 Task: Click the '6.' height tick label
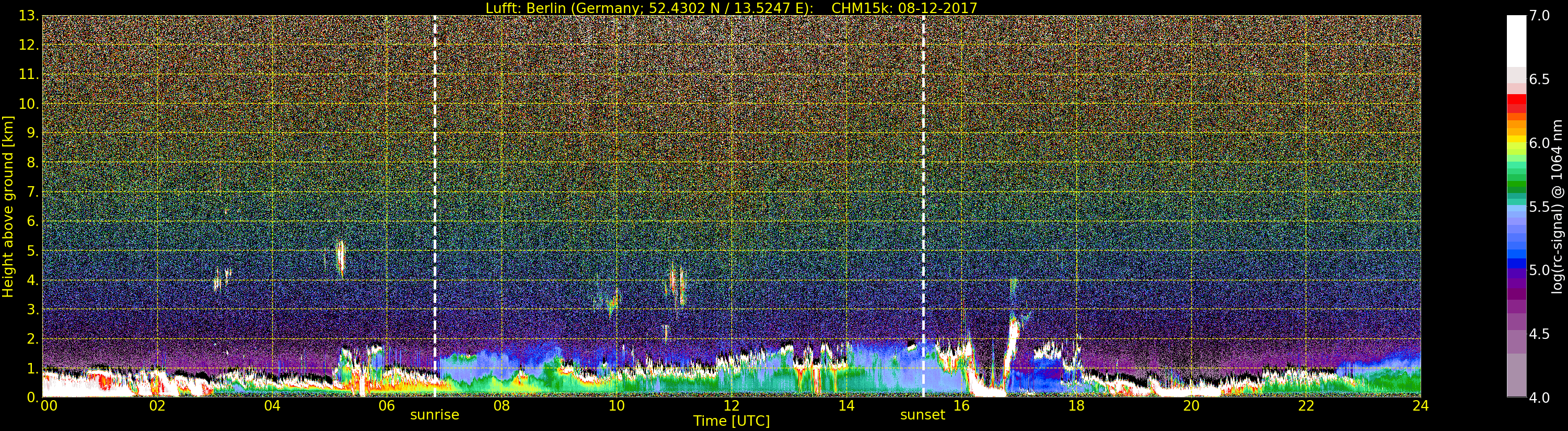(33, 221)
